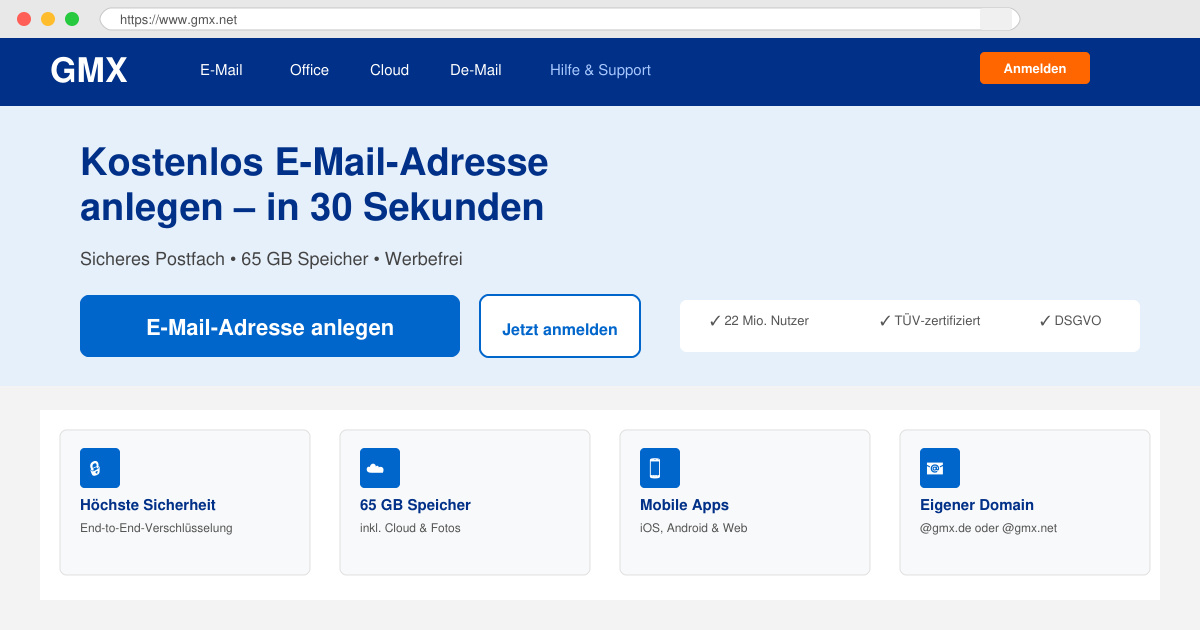Click the mobile phone icon
Viewport: 1200px width, 630px height.
(660, 468)
